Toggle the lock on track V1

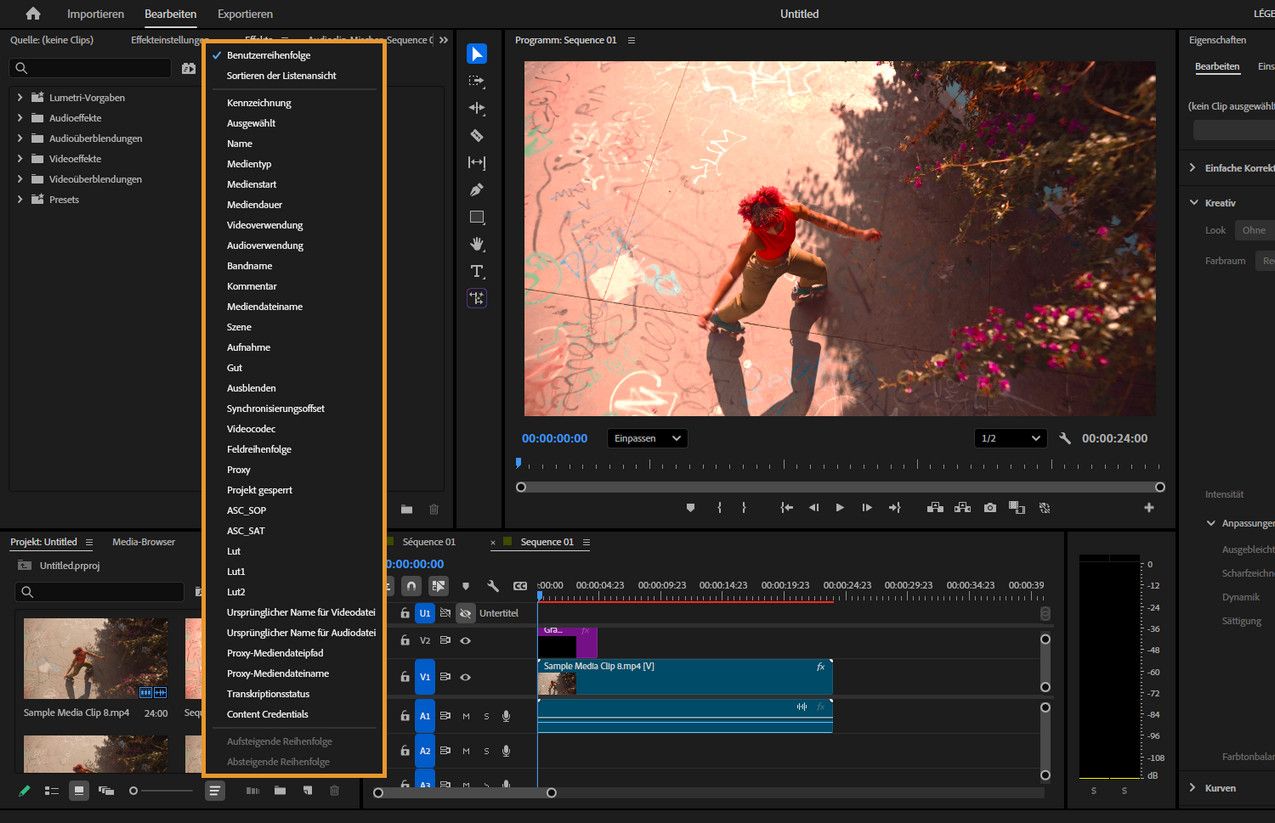click(x=405, y=677)
